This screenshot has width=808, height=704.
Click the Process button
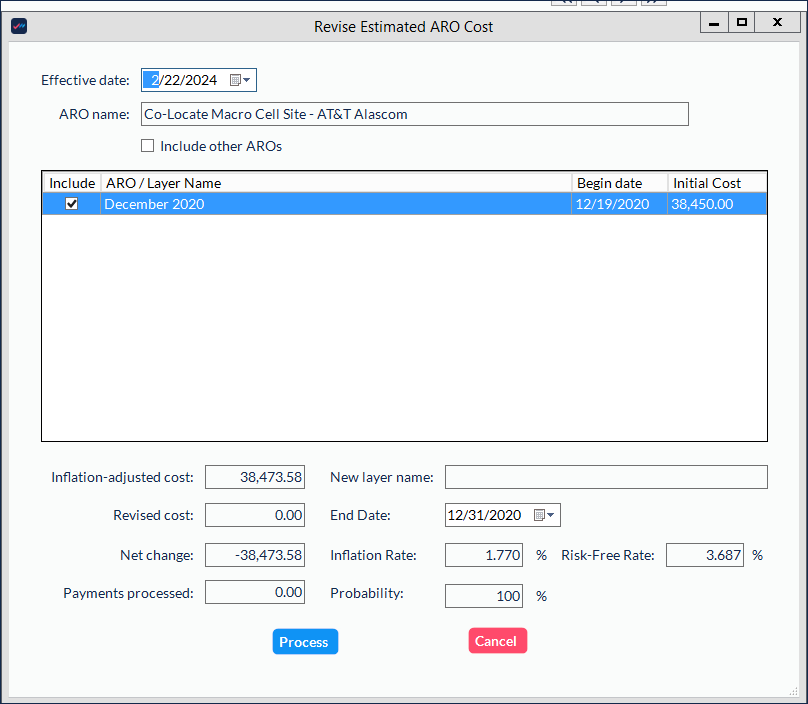pyautogui.click(x=305, y=642)
